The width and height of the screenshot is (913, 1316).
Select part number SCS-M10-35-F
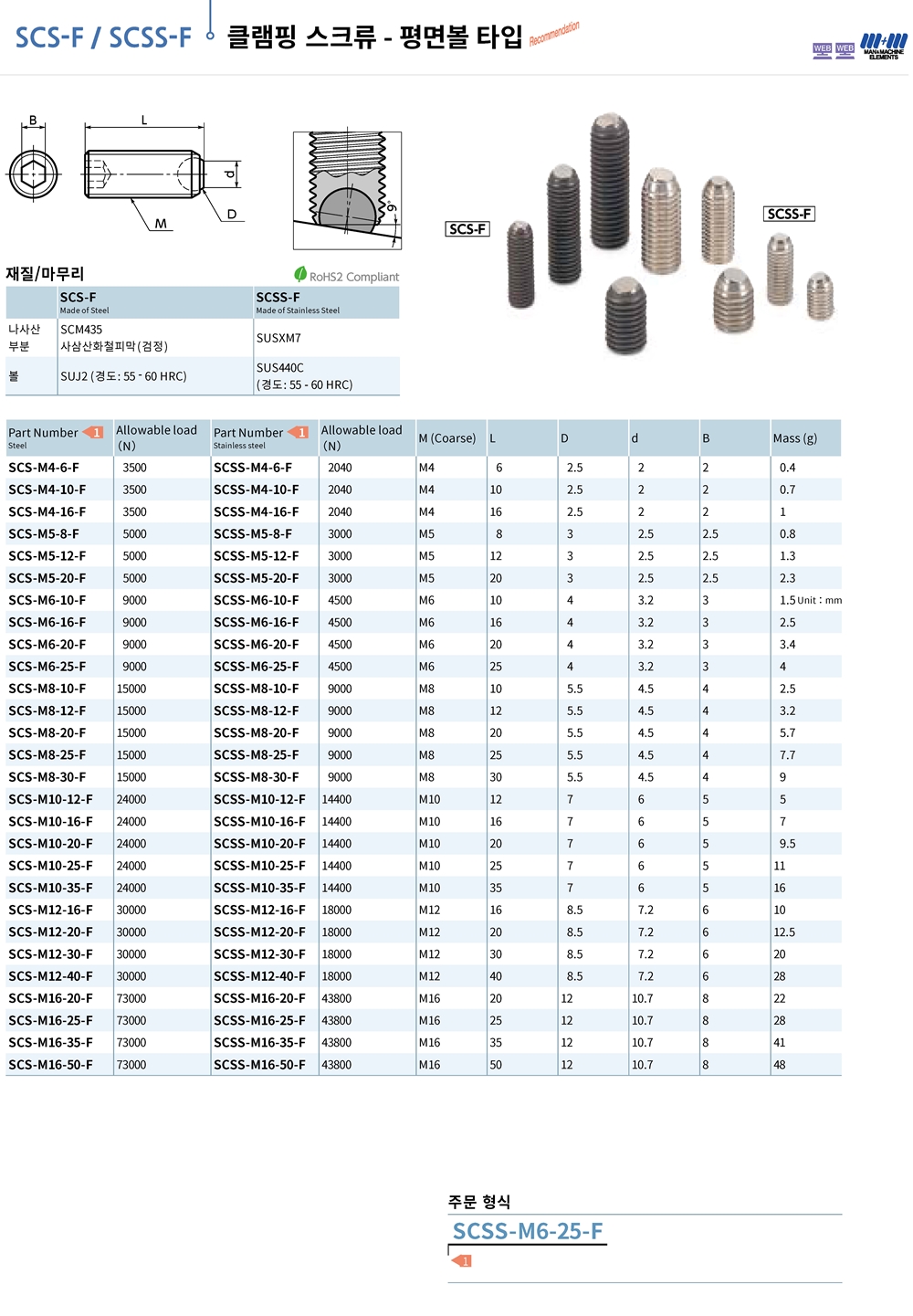(x=51, y=888)
